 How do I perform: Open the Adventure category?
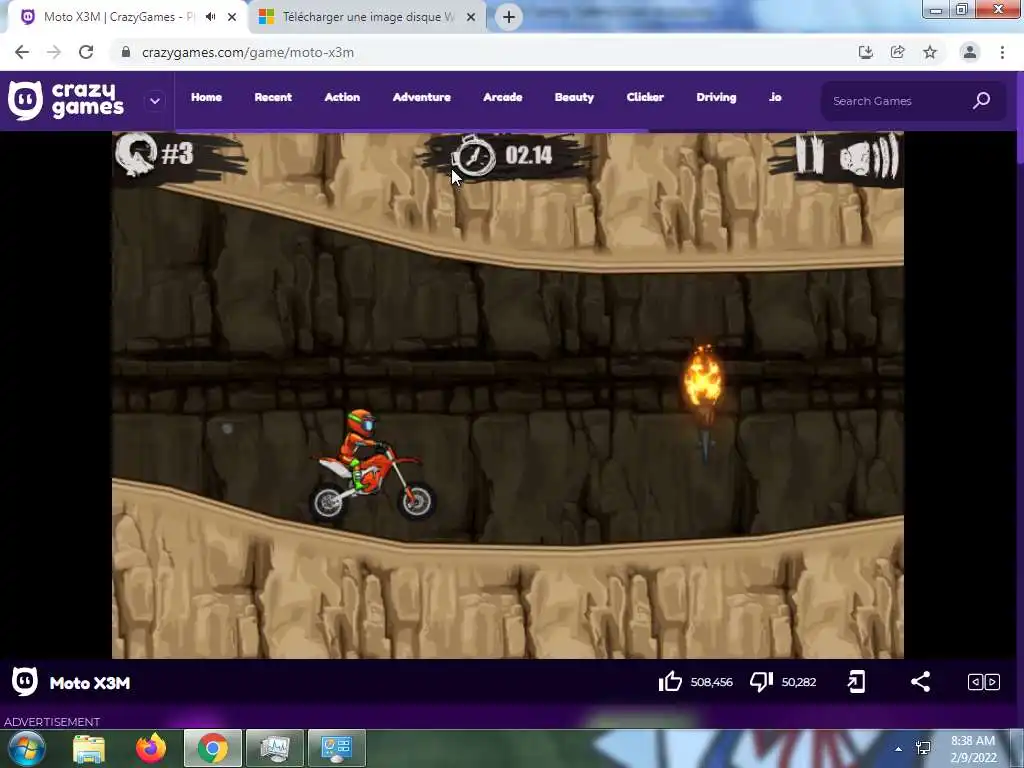click(422, 97)
